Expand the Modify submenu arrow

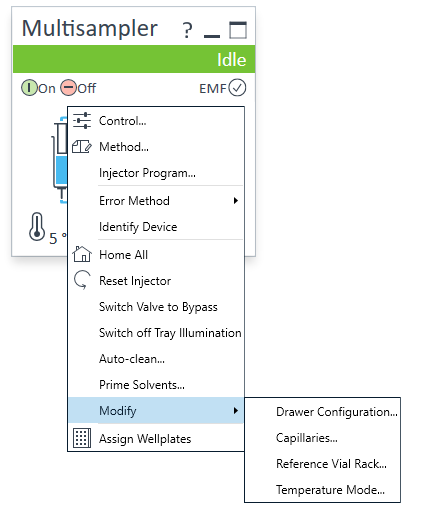[x=236, y=411]
